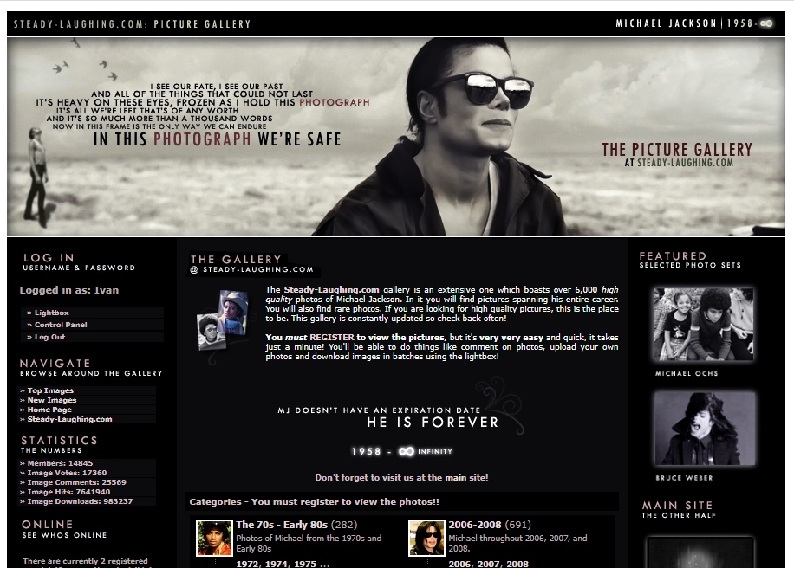Click the Log Out link

[x=50, y=337]
